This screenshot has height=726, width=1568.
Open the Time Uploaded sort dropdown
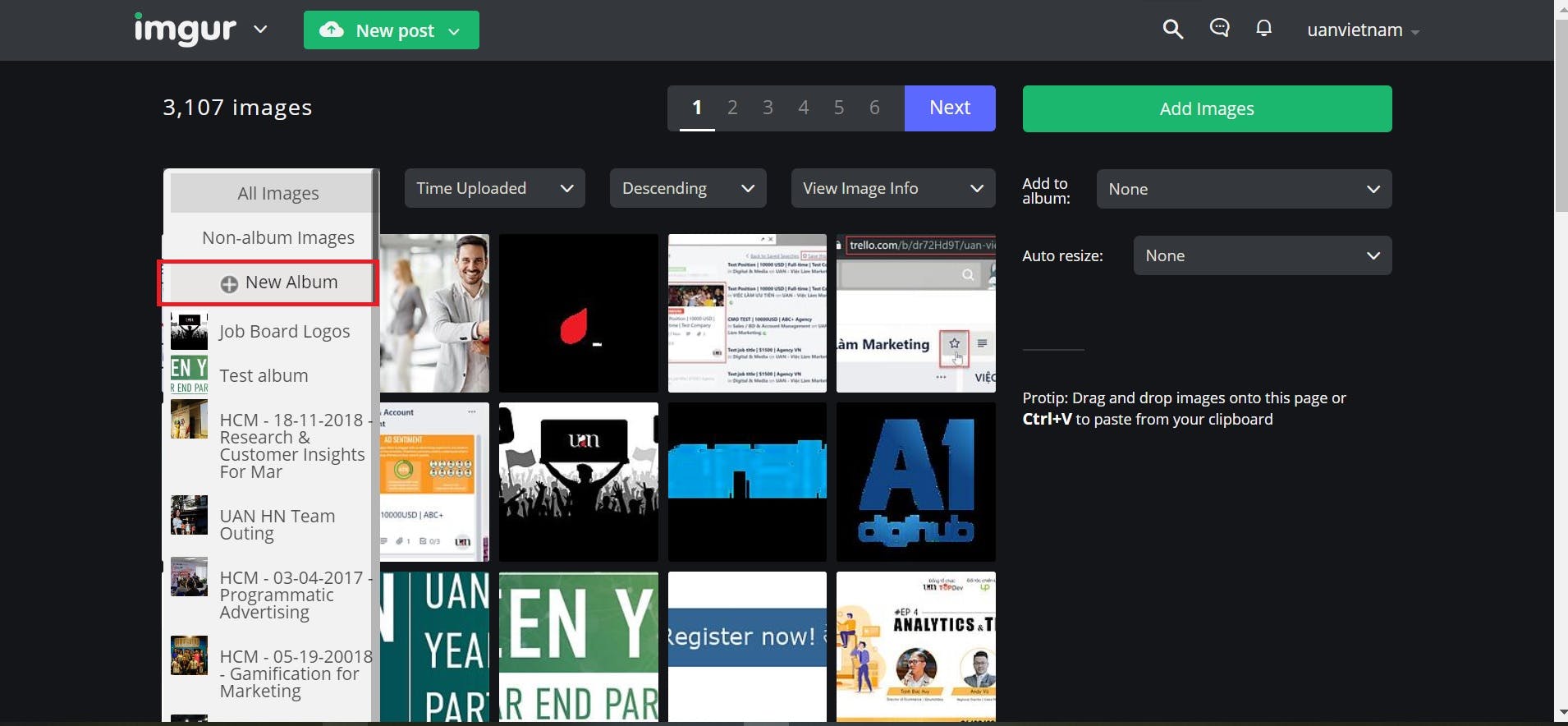pyautogui.click(x=495, y=188)
